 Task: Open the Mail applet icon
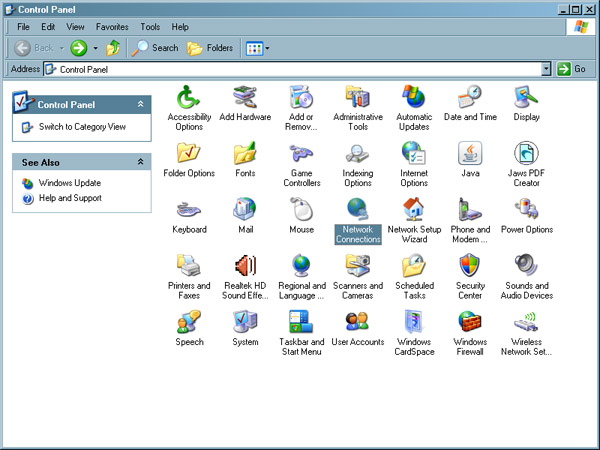point(245,215)
